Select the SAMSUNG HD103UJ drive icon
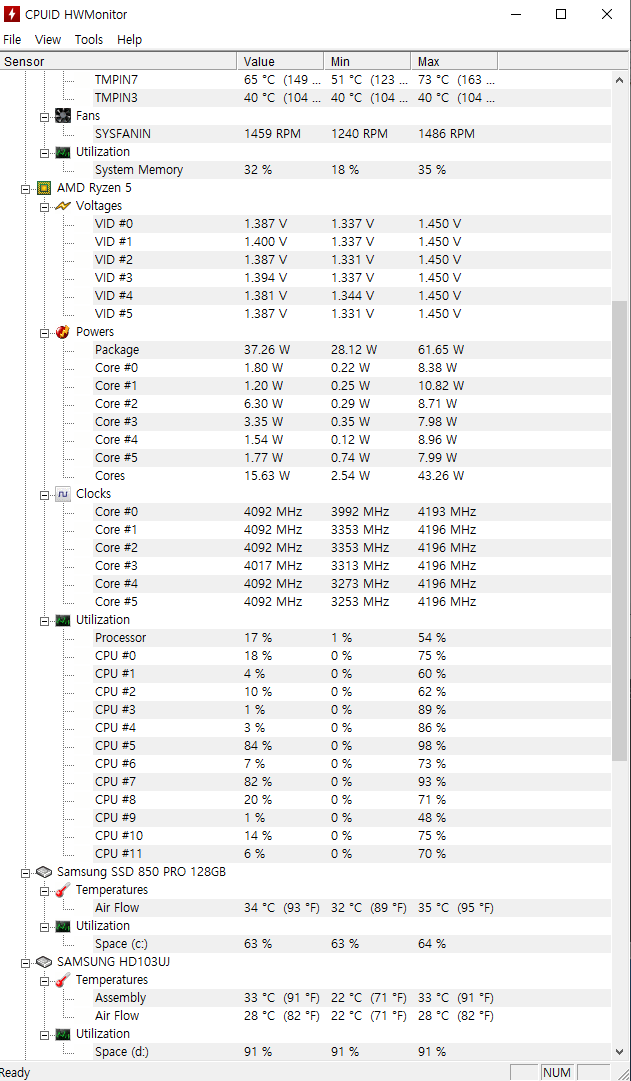This screenshot has width=631, height=1081. (43, 961)
